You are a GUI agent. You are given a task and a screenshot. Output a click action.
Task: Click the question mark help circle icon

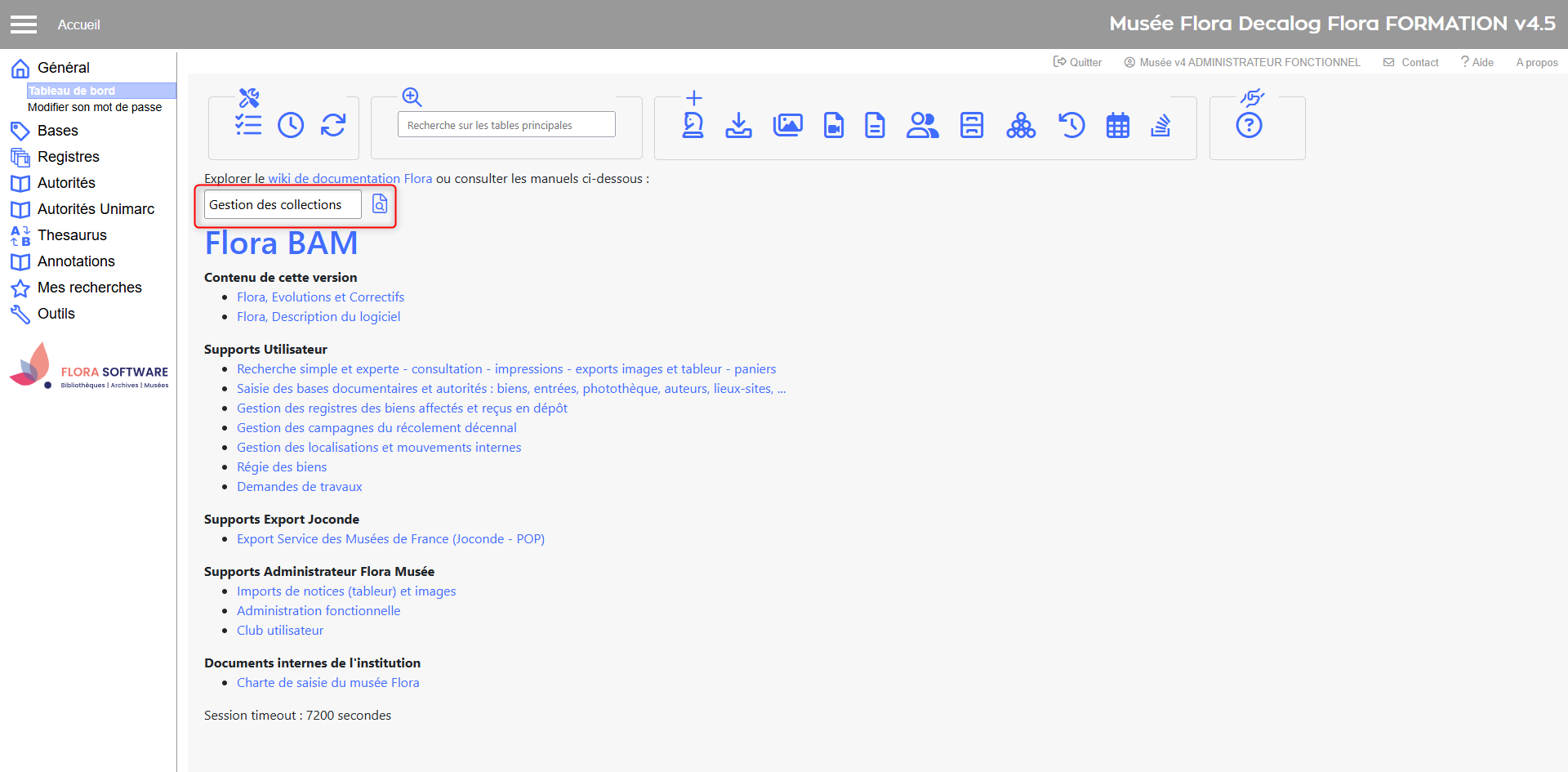pos(1249,125)
